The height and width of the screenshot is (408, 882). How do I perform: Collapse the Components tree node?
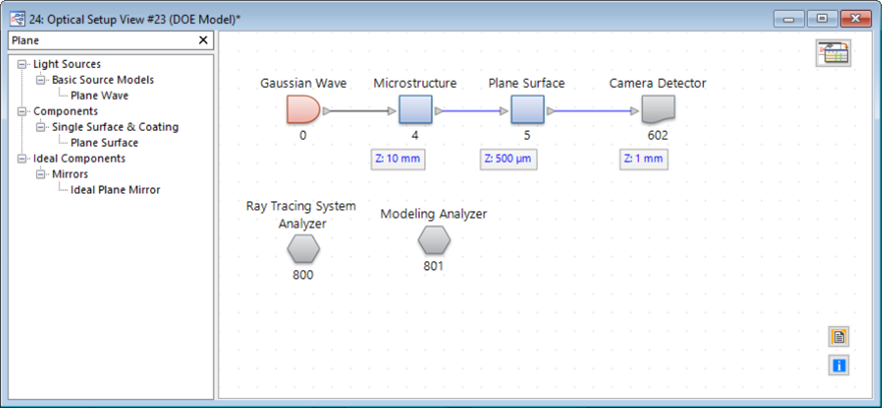click(22, 111)
